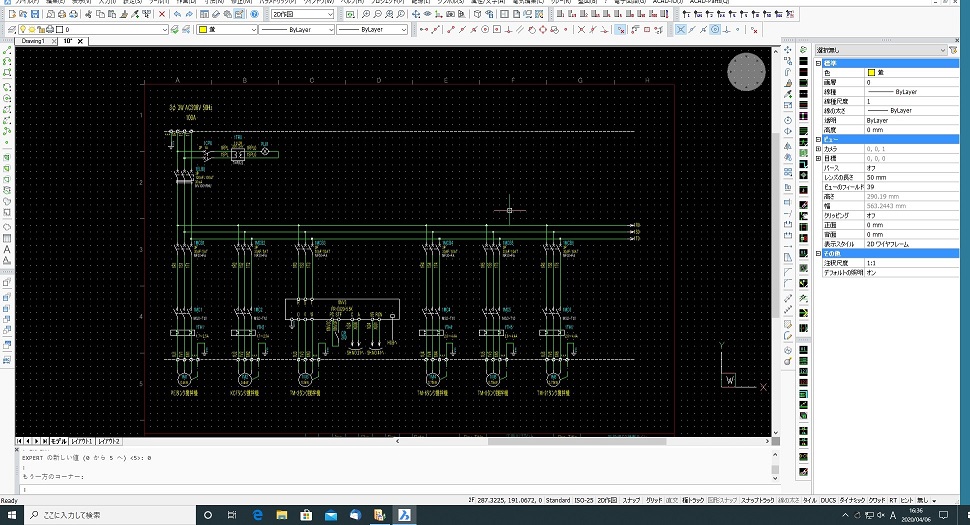Expand the カメラ property row
This screenshot has height=525, width=970.
[x=818, y=149]
